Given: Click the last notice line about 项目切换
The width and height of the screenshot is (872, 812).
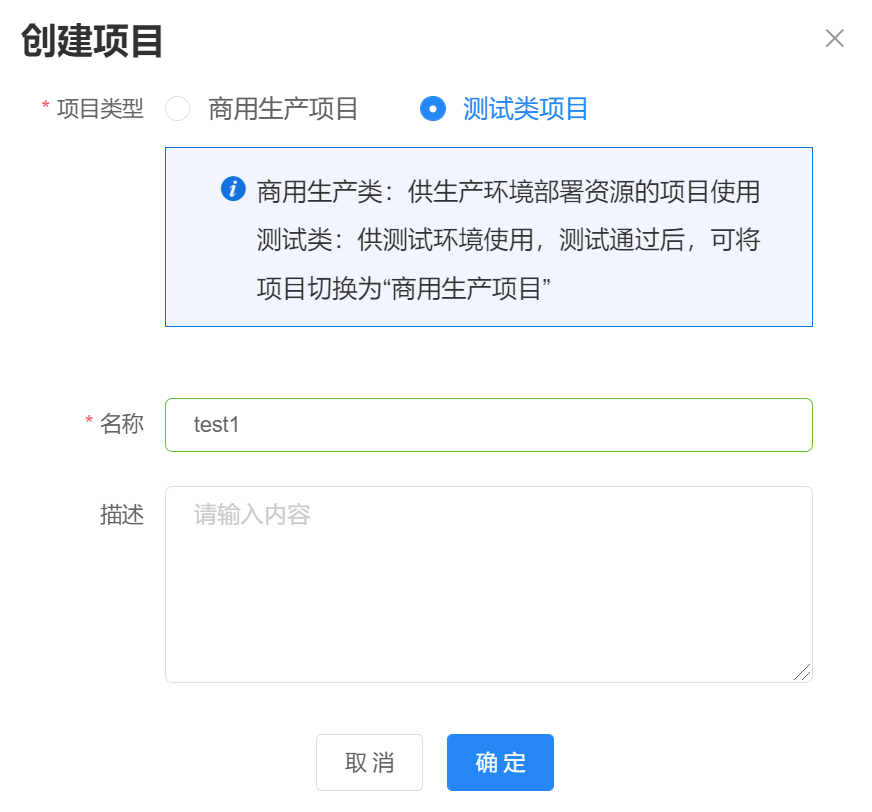Looking at the screenshot, I should click(x=405, y=289).
